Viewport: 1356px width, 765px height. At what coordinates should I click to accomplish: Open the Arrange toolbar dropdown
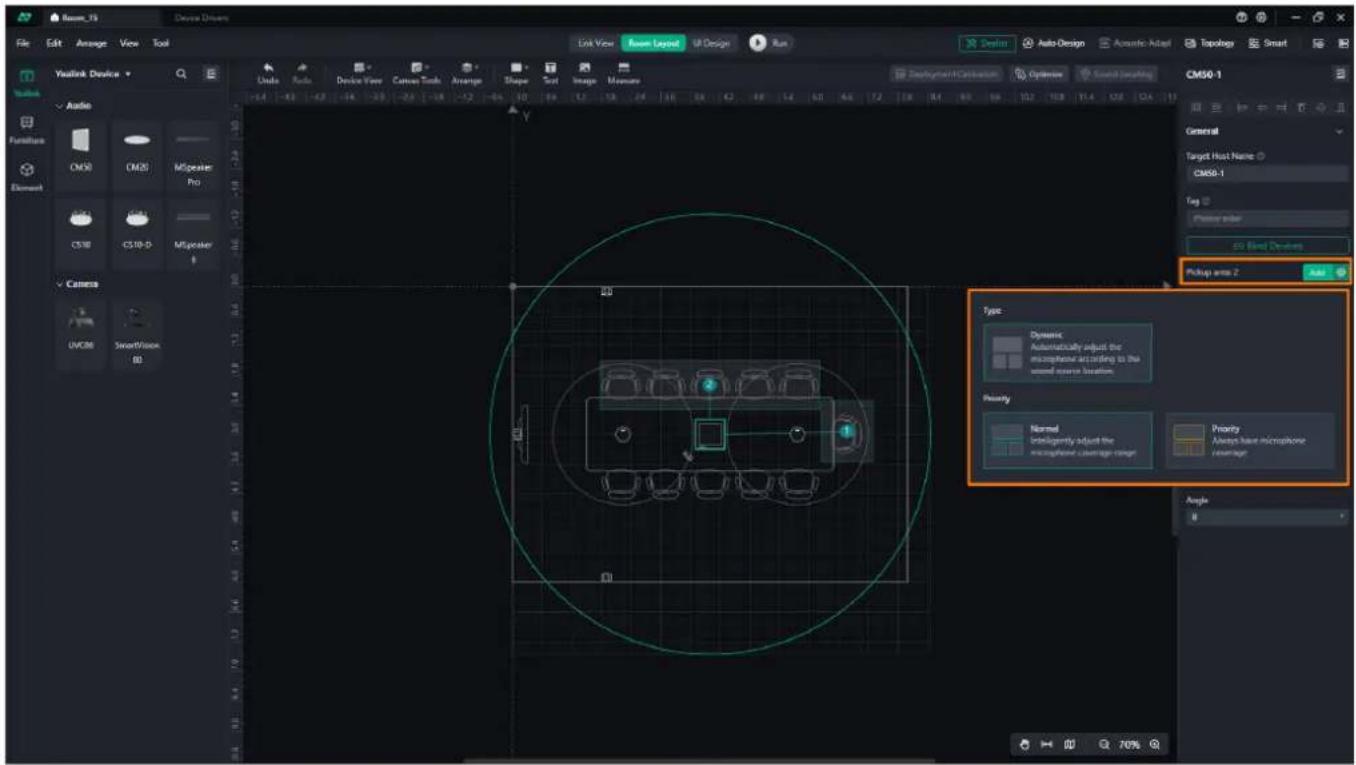[467, 72]
